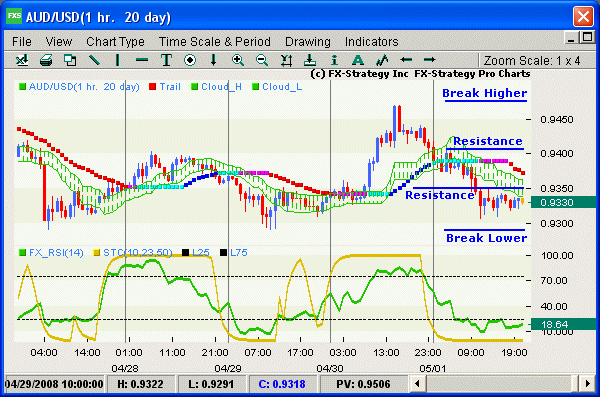Open the Indicators menu
This screenshot has height=397, width=600.
tap(372, 41)
